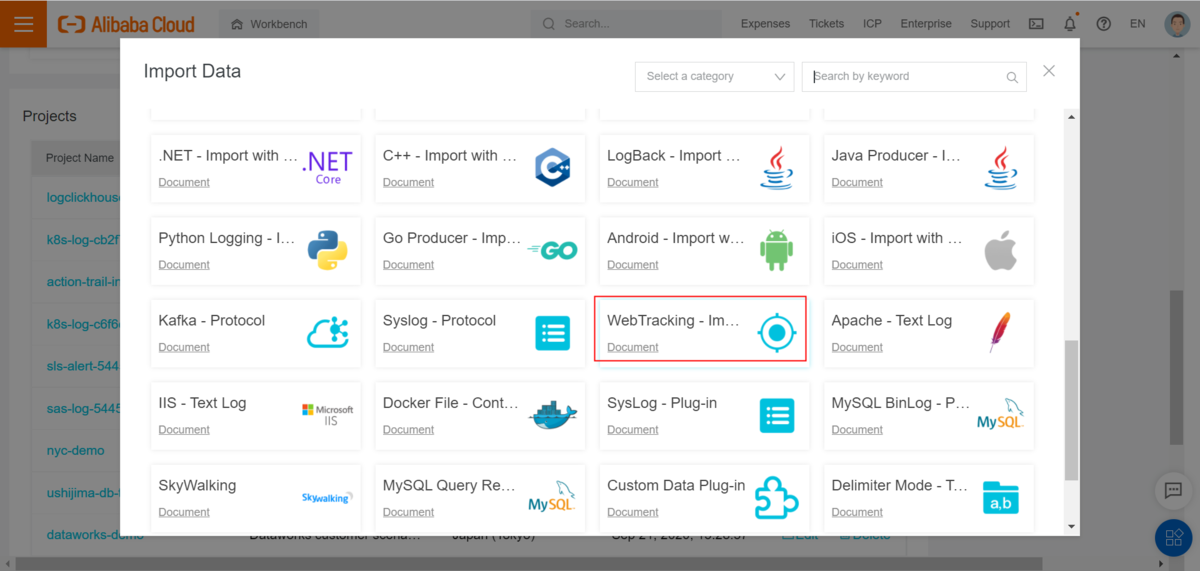
Task: Open Document link under SkyWalking
Action: pos(184,512)
